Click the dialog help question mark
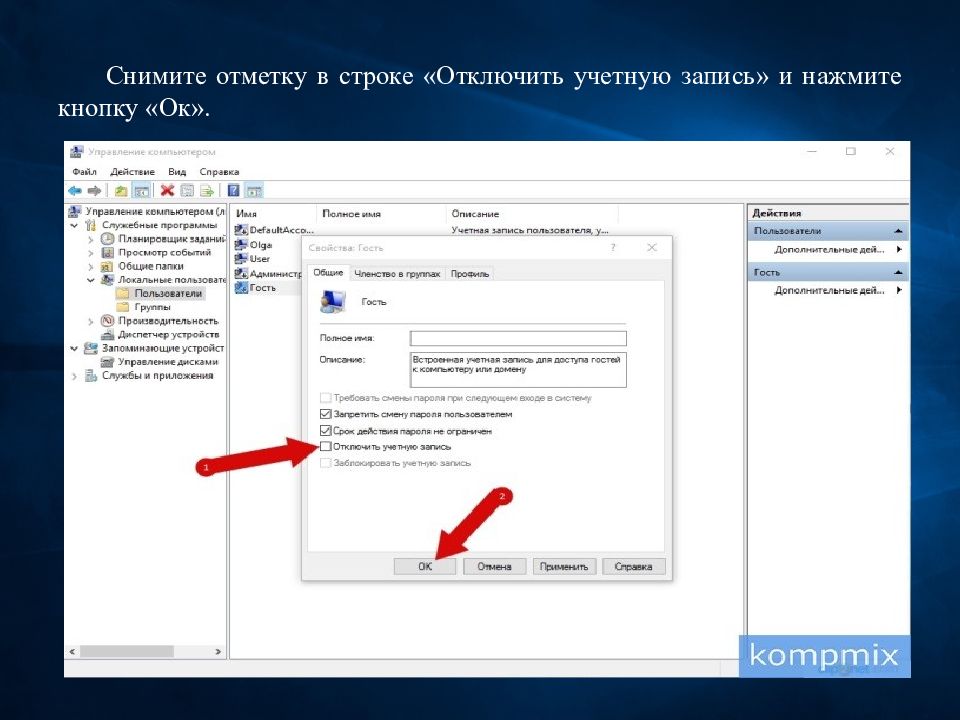The width and height of the screenshot is (960, 720). click(613, 247)
